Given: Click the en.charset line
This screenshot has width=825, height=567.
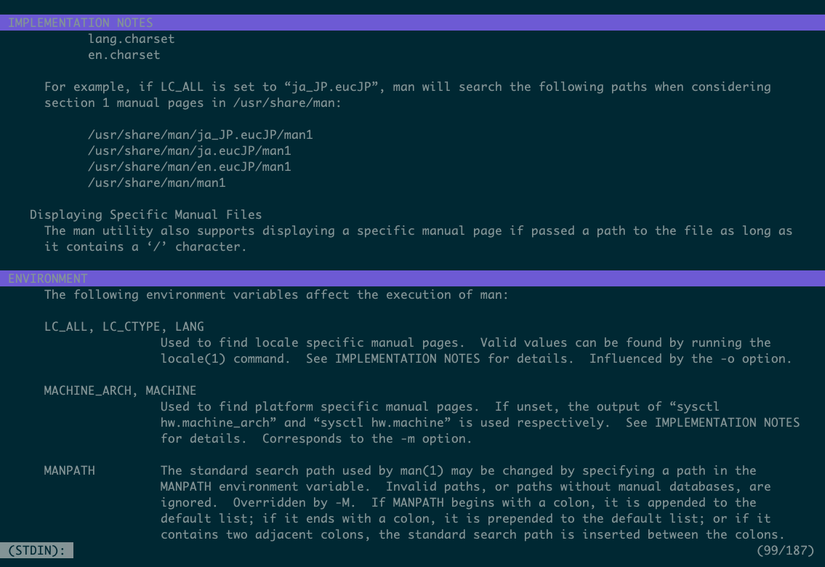Looking at the screenshot, I should click(124, 54).
